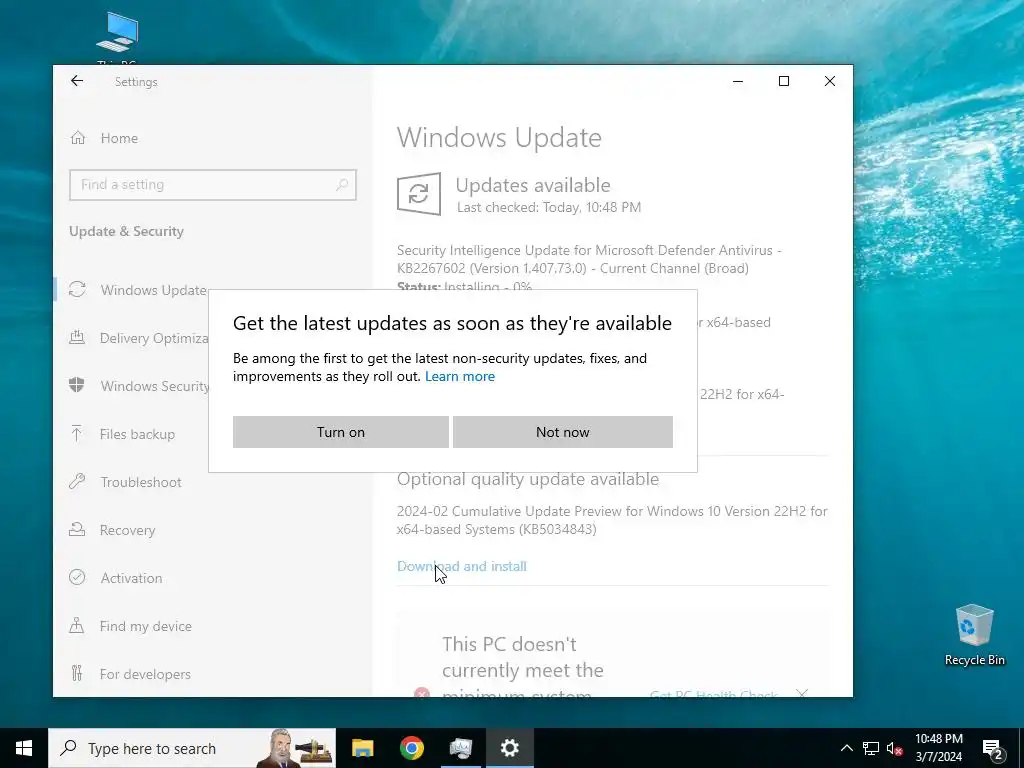Click the large Updates available sync icon
The width and height of the screenshot is (1024, 768).
419,194
